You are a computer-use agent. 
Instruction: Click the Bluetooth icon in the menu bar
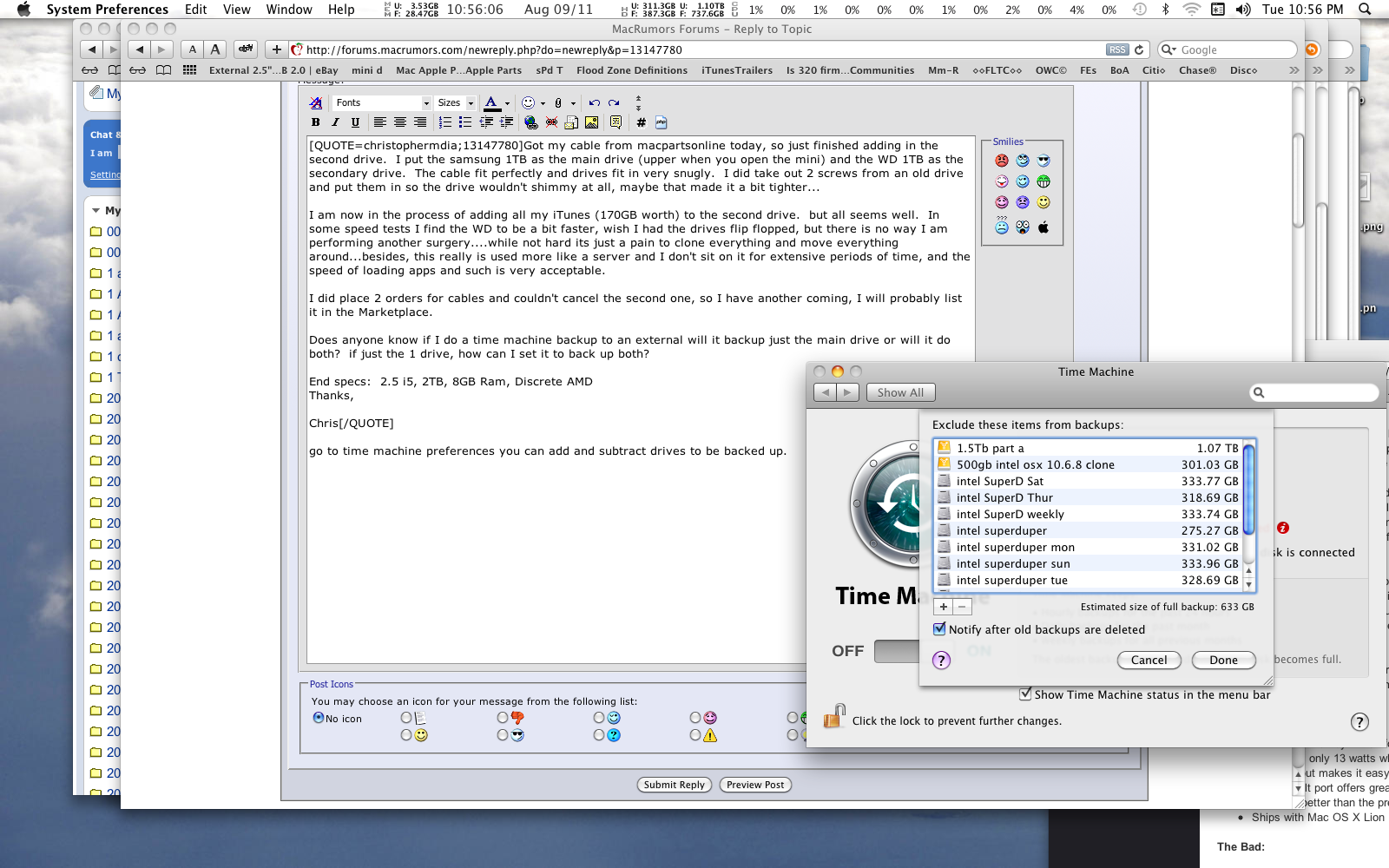1165,10
